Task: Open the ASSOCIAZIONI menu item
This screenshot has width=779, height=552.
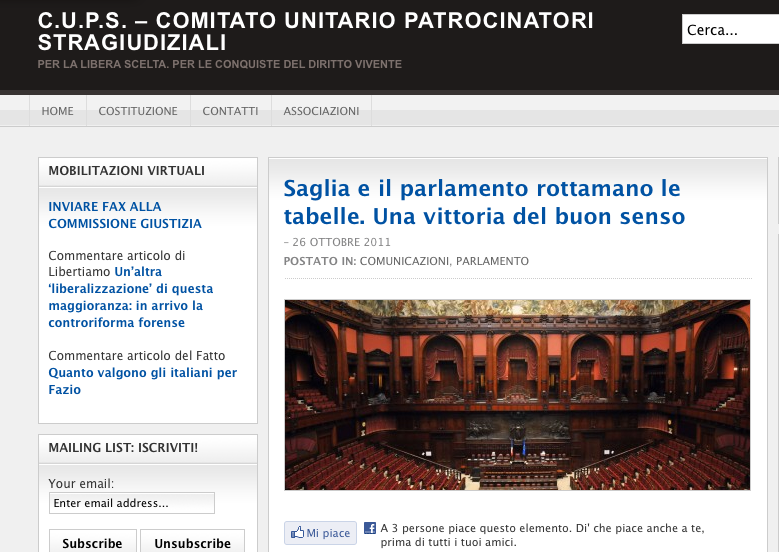Action: (x=321, y=111)
